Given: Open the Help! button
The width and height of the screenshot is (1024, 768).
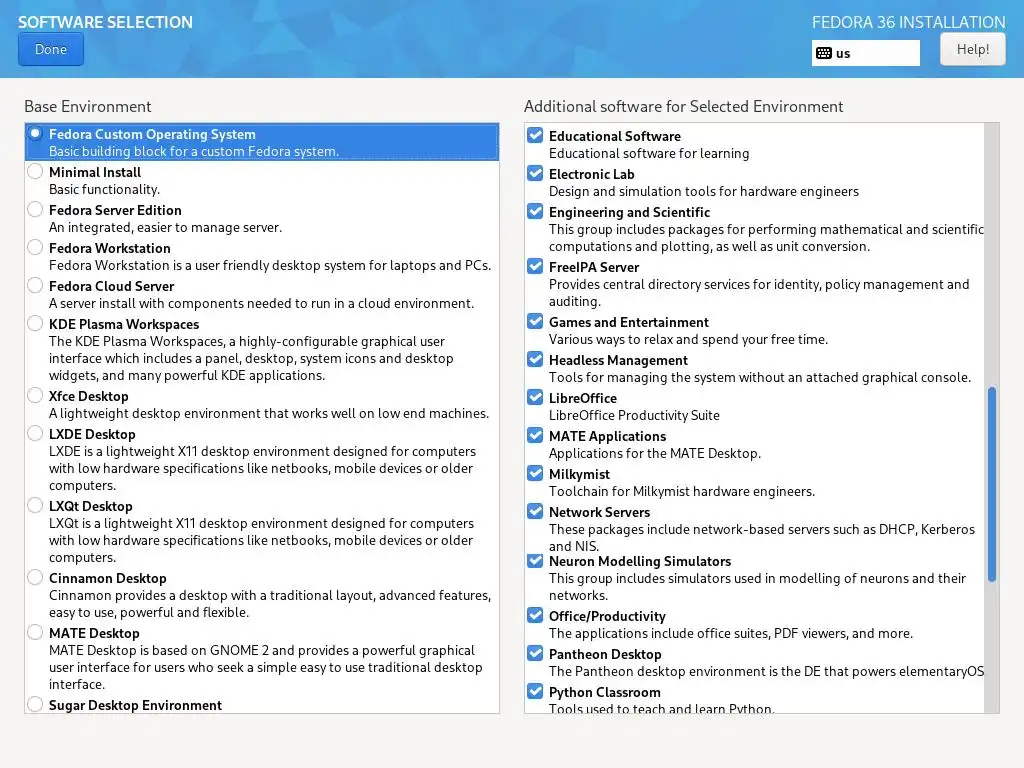Looking at the screenshot, I should [972, 49].
